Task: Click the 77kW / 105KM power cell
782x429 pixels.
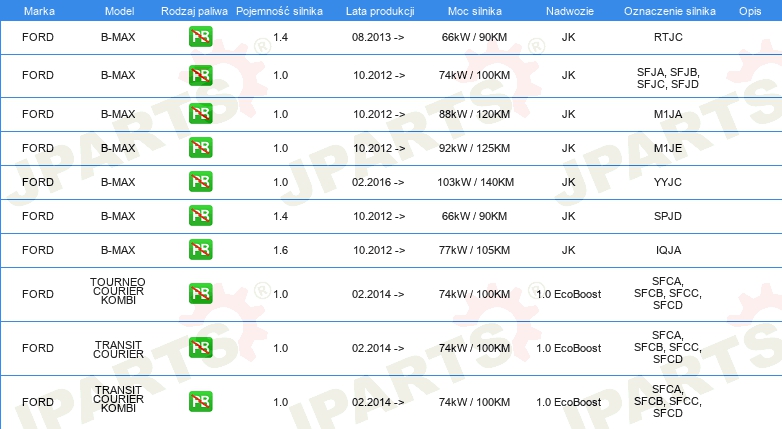Action: [x=474, y=250]
